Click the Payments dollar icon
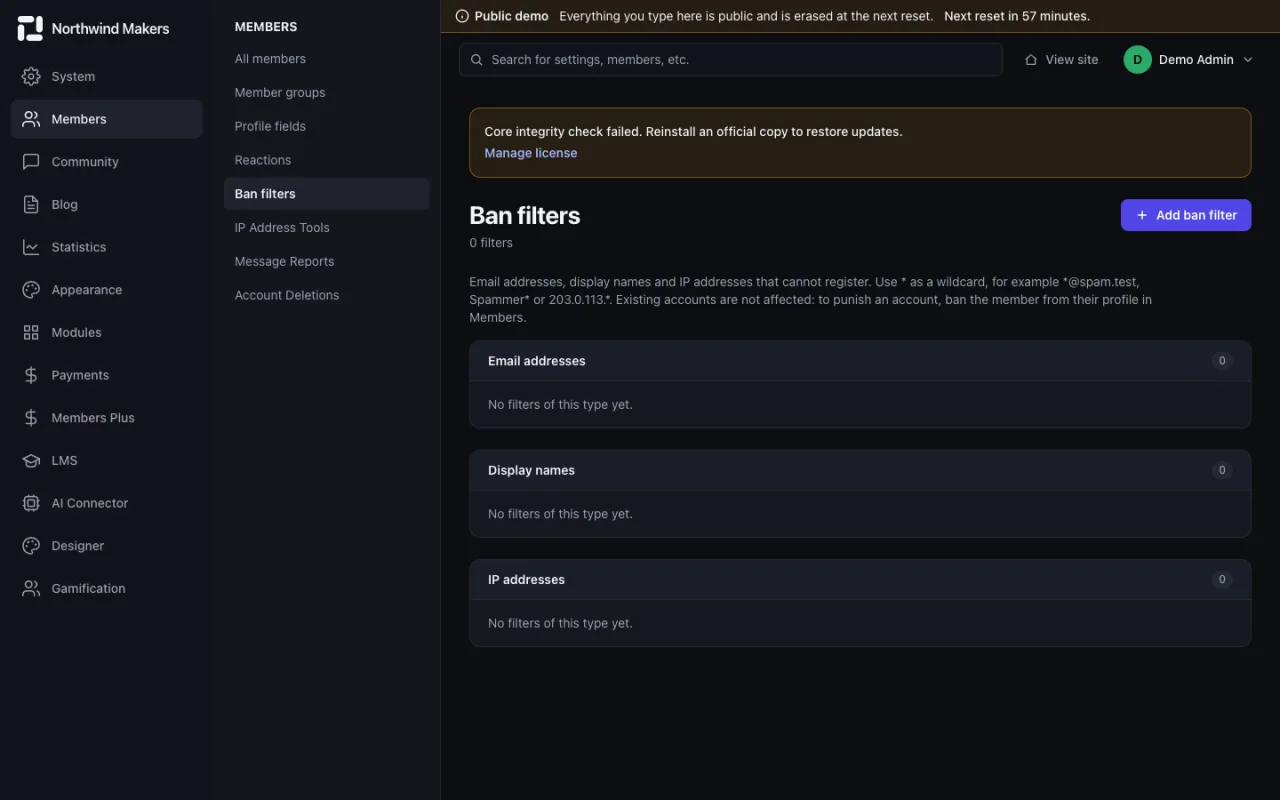 click(31, 375)
